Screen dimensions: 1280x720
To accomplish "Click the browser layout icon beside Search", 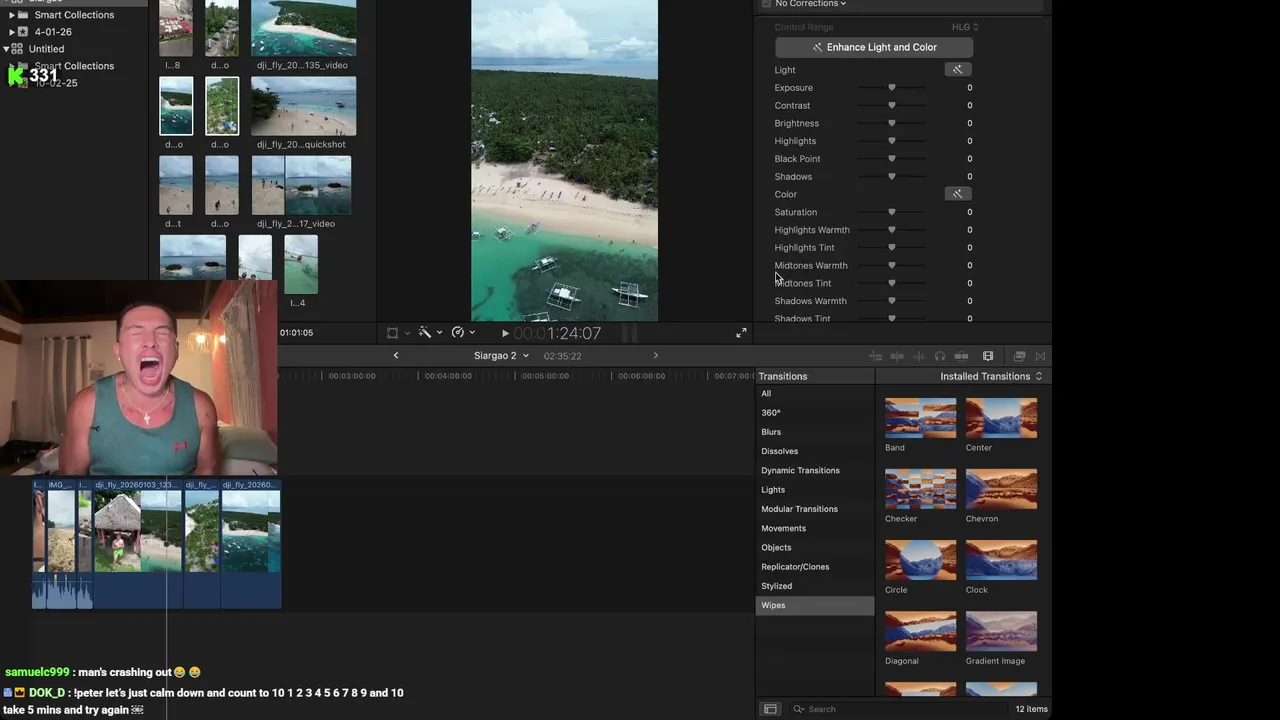I will [x=770, y=709].
